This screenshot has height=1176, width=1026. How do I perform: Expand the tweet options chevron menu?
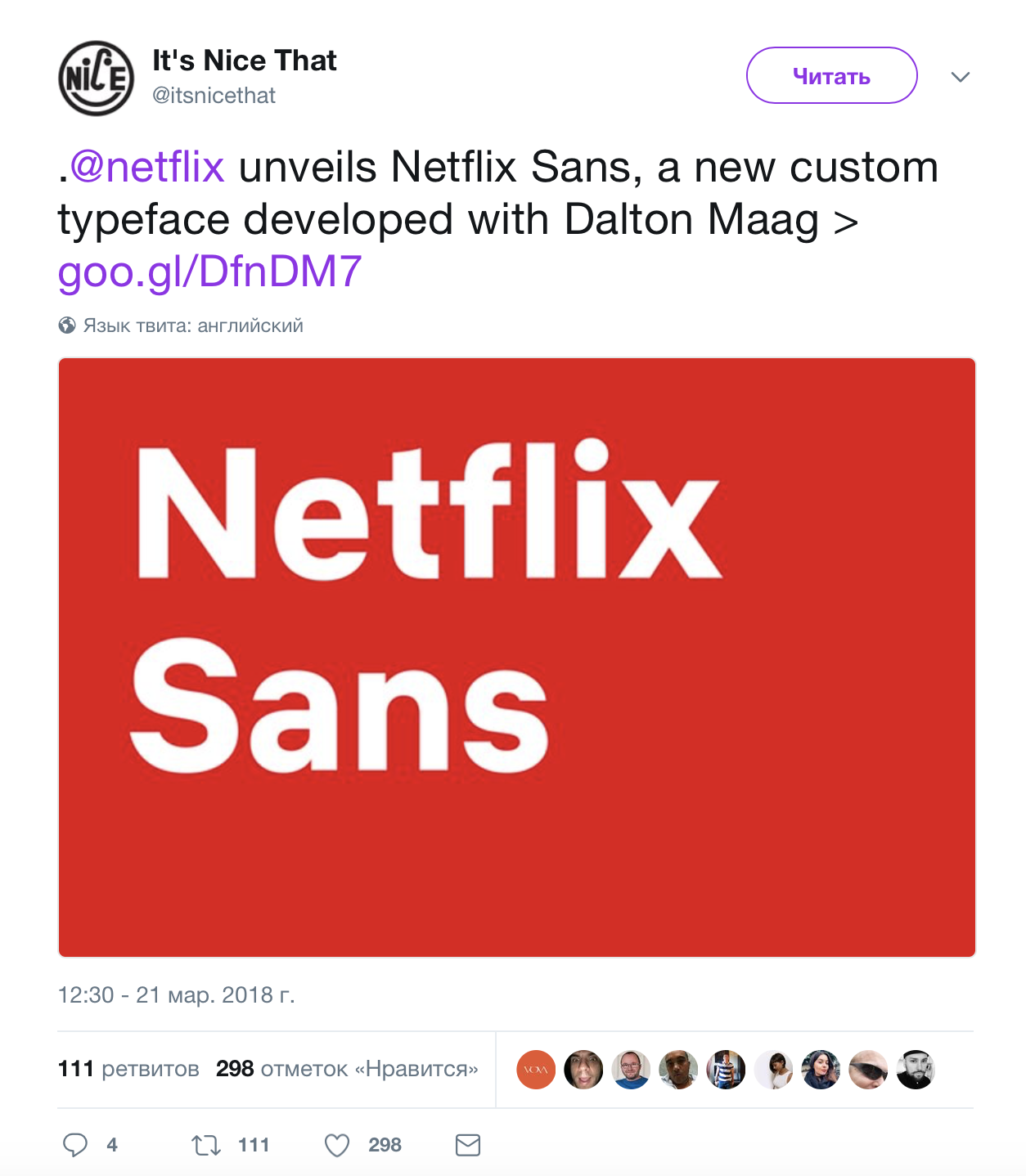click(961, 77)
